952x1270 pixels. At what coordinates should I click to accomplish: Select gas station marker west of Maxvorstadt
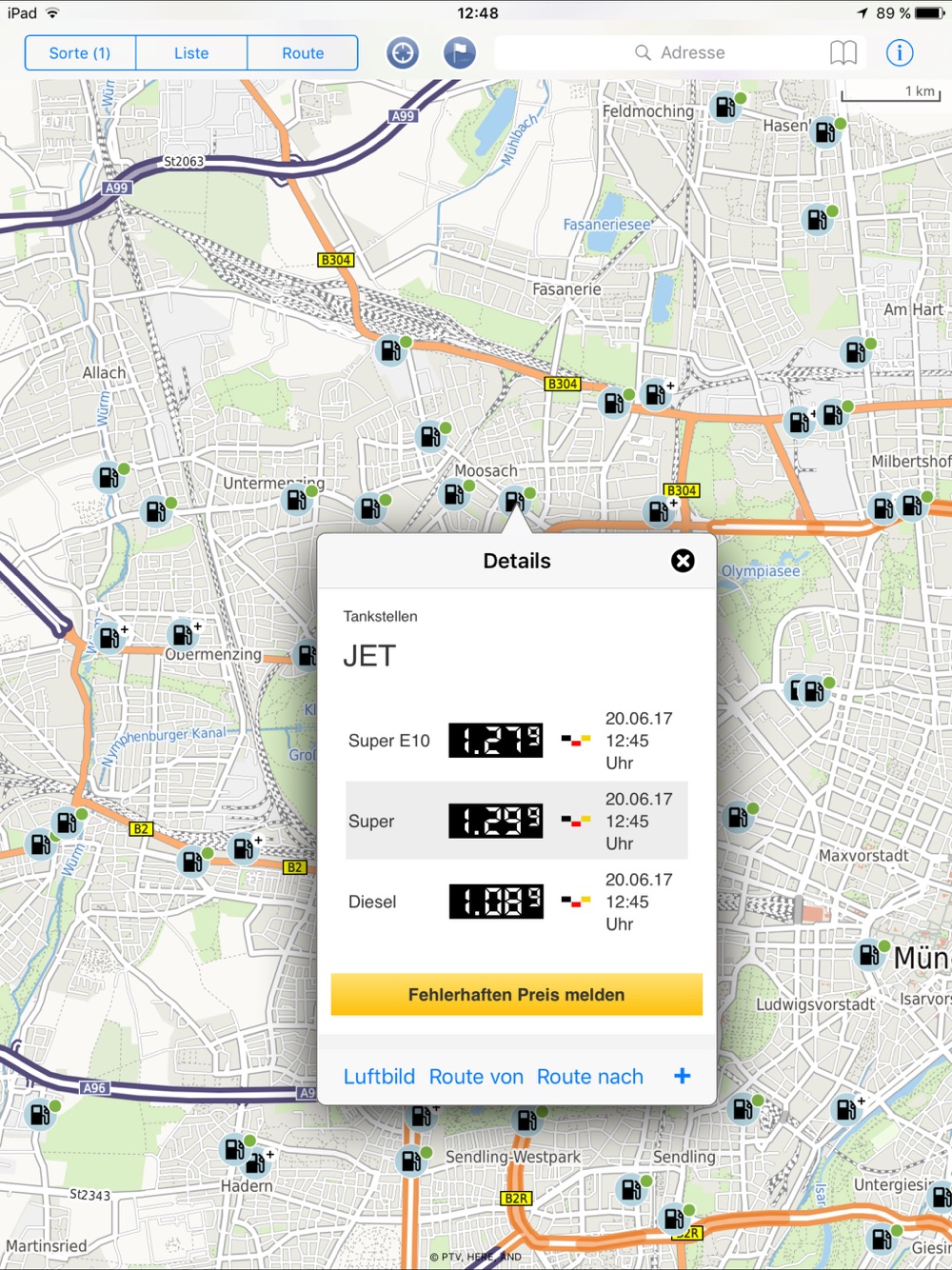738,816
